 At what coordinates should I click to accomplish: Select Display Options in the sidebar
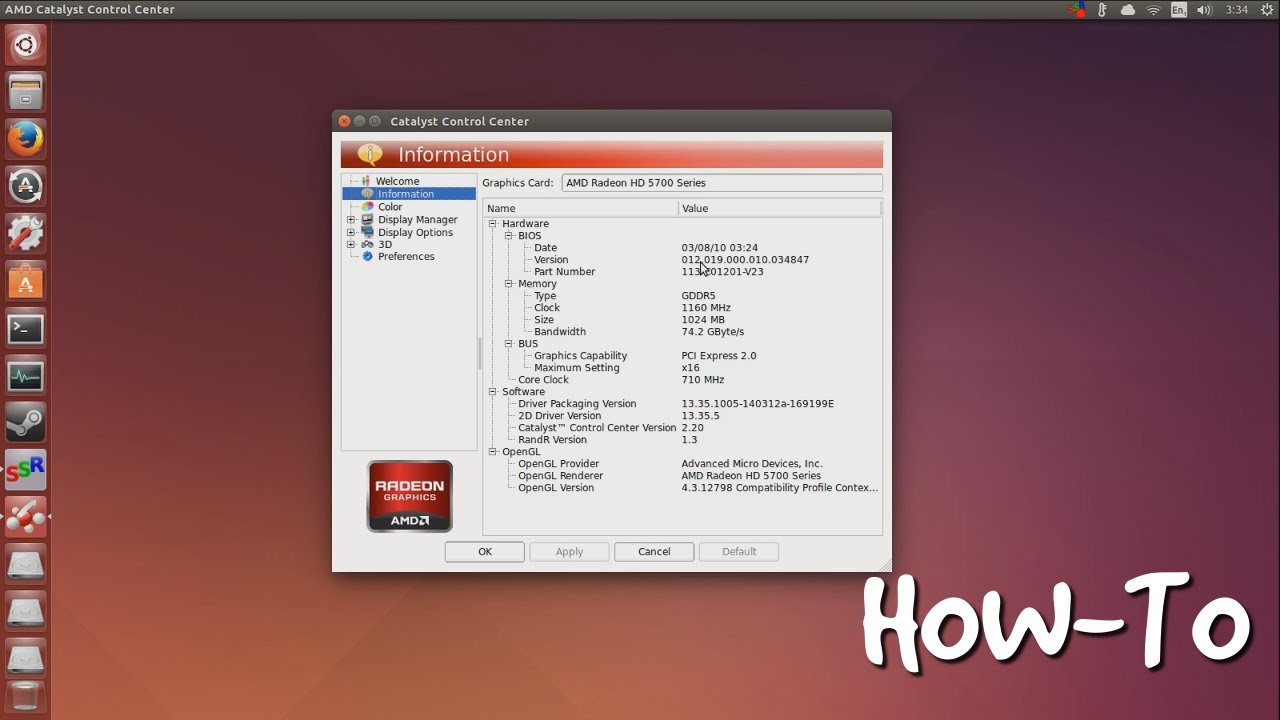click(x=415, y=232)
